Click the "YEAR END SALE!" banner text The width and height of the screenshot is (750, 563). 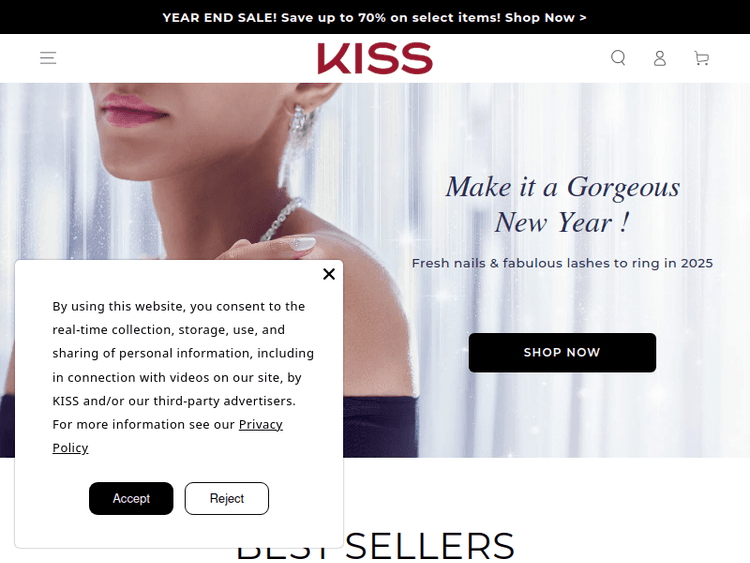220,18
